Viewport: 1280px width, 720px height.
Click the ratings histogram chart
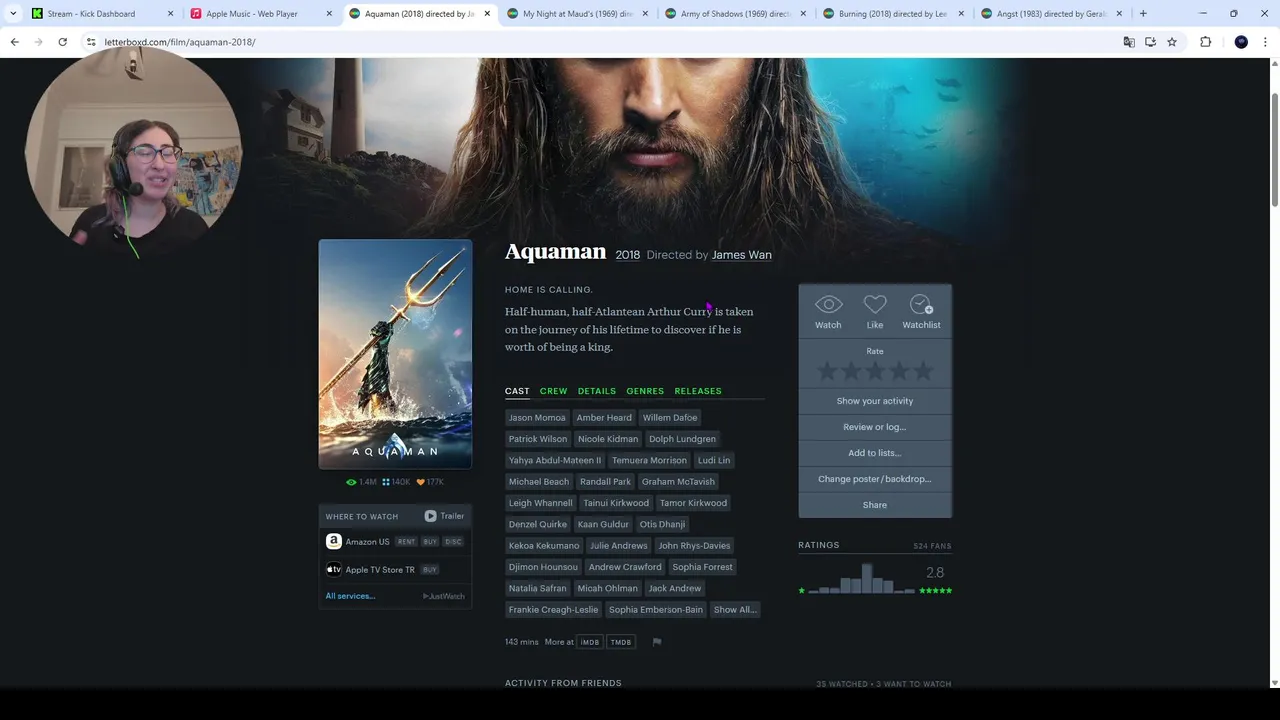click(x=862, y=579)
